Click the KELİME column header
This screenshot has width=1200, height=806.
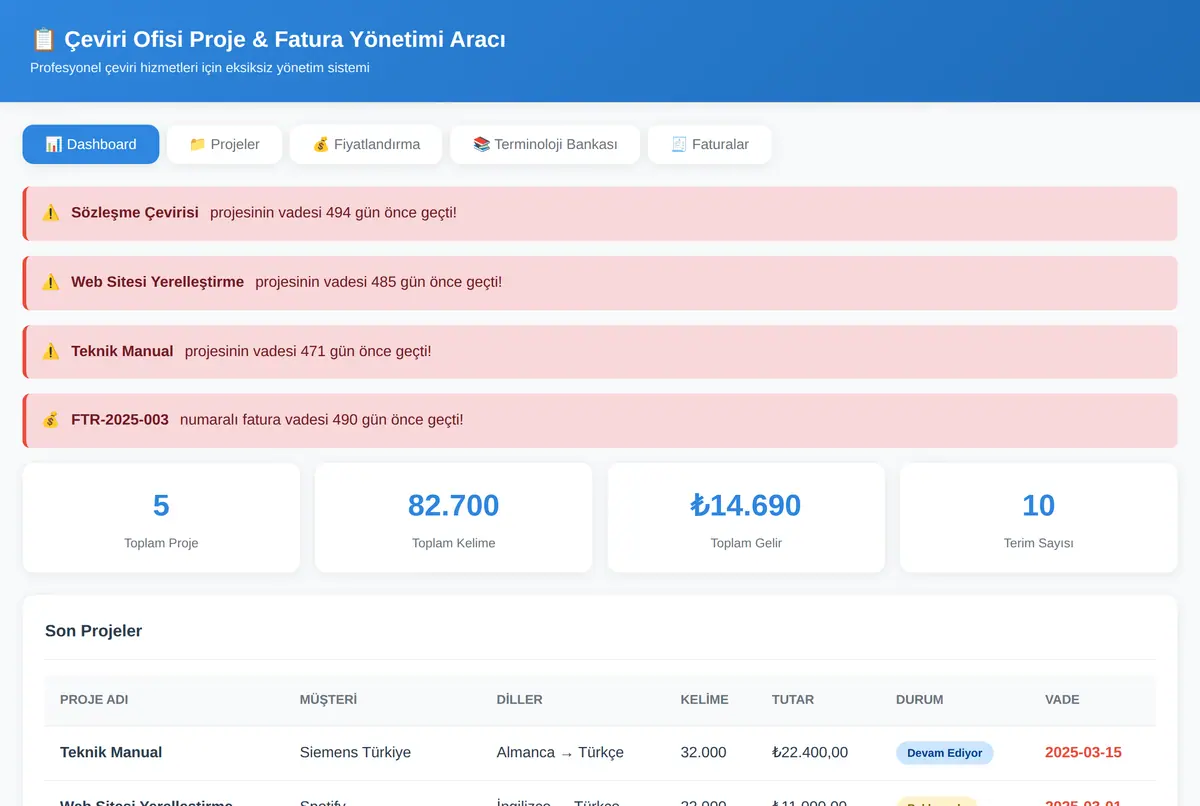[x=705, y=700]
